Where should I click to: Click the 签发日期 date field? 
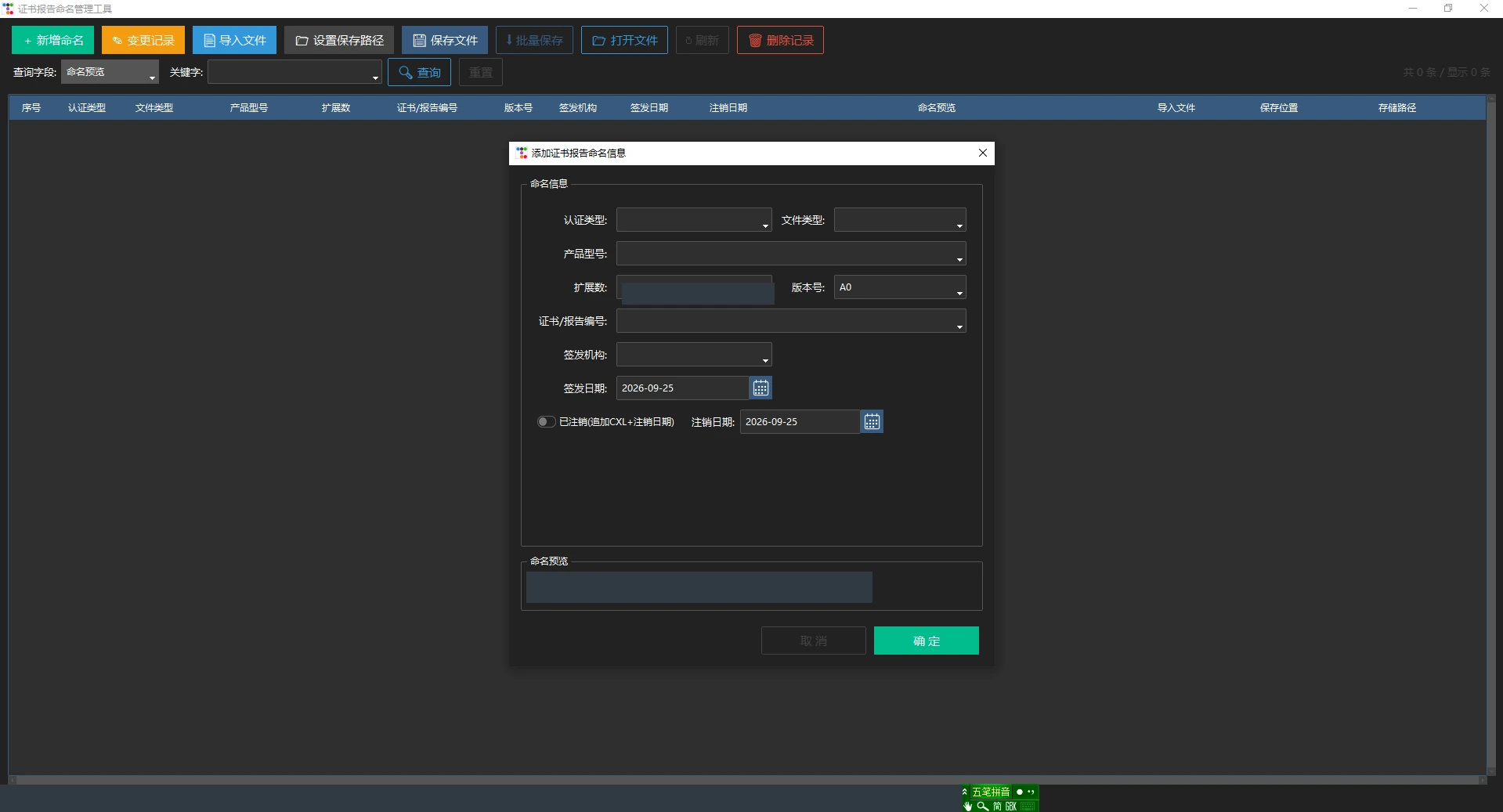point(682,388)
